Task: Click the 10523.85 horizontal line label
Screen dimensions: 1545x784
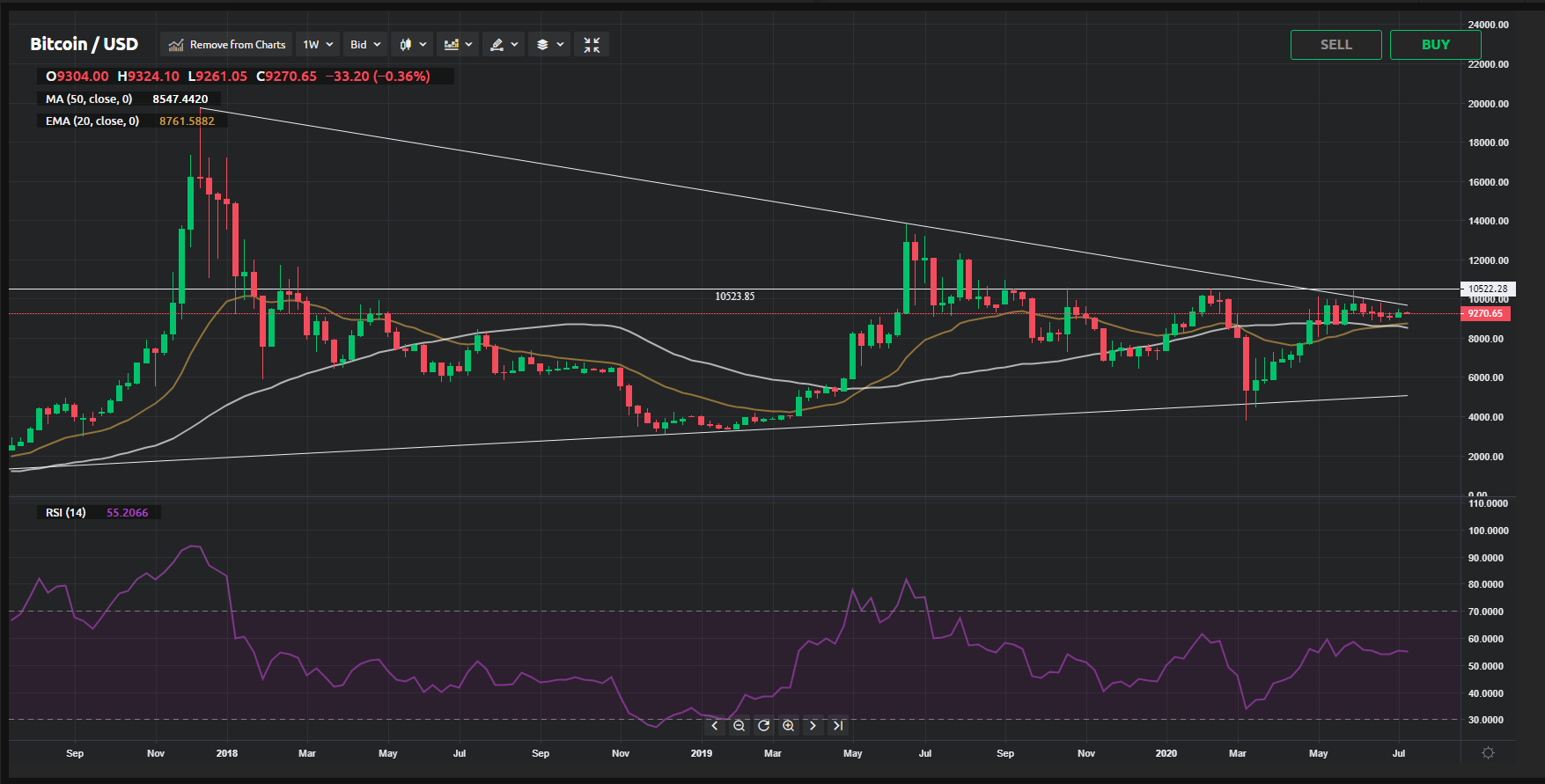Action: (734, 297)
